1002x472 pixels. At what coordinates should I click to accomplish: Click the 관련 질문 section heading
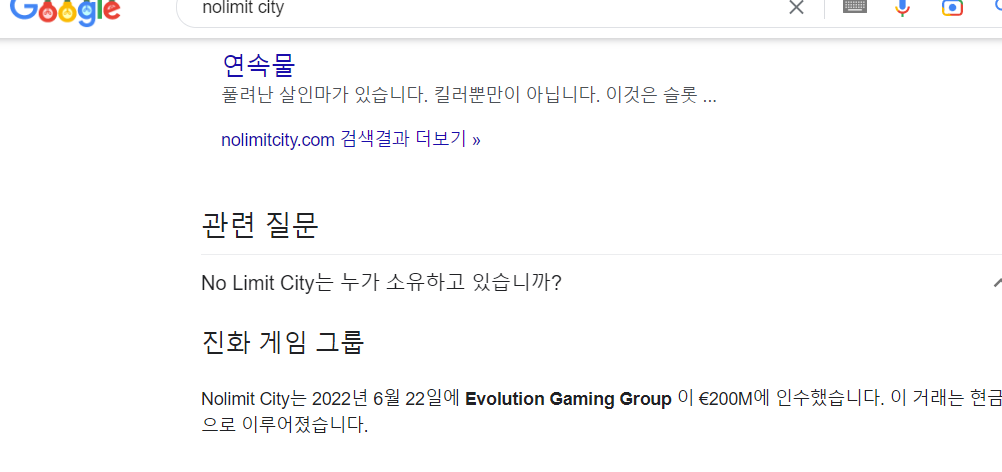point(259,224)
